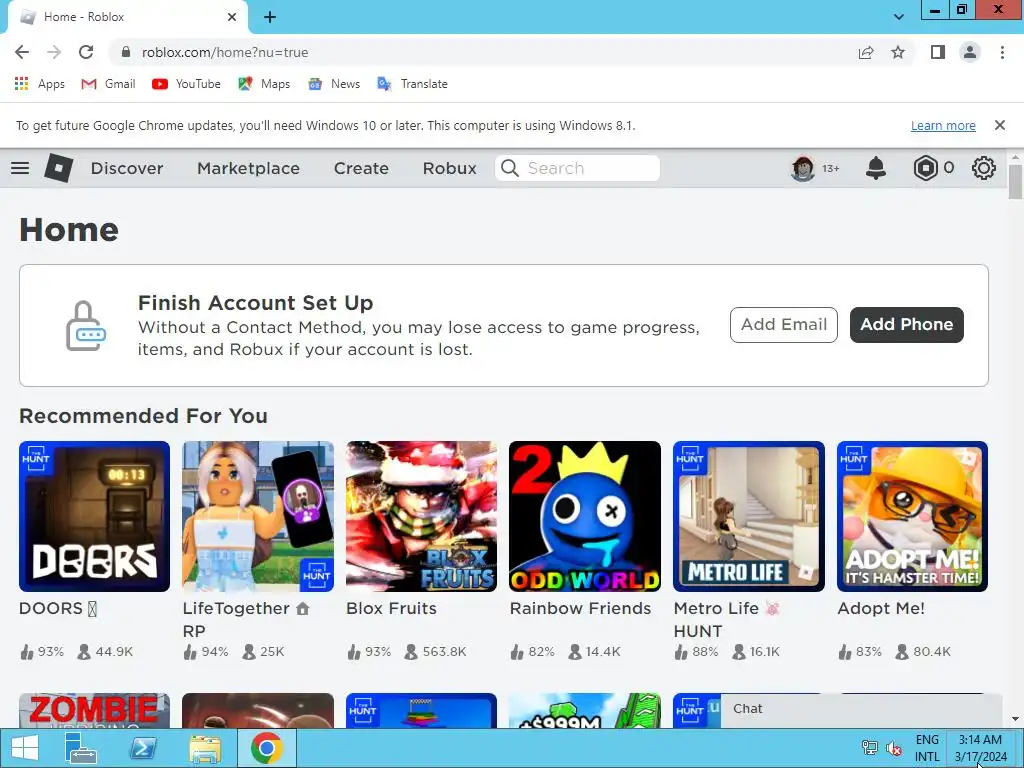
Task: Open the Blox Fruits game thumbnail
Action: click(421, 517)
